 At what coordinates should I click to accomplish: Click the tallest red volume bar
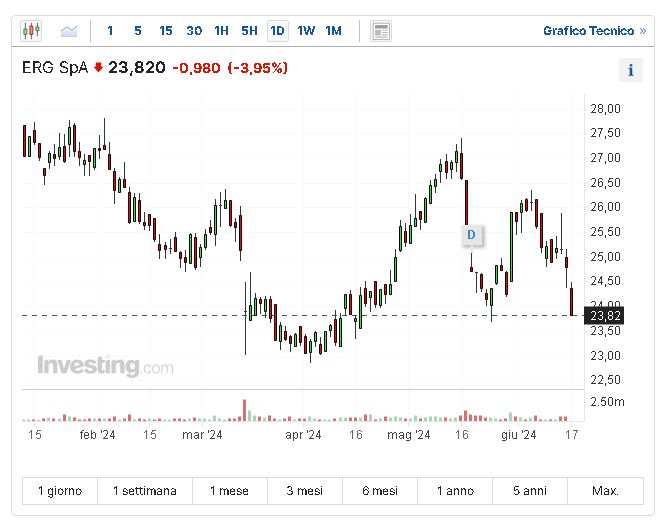click(x=245, y=410)
